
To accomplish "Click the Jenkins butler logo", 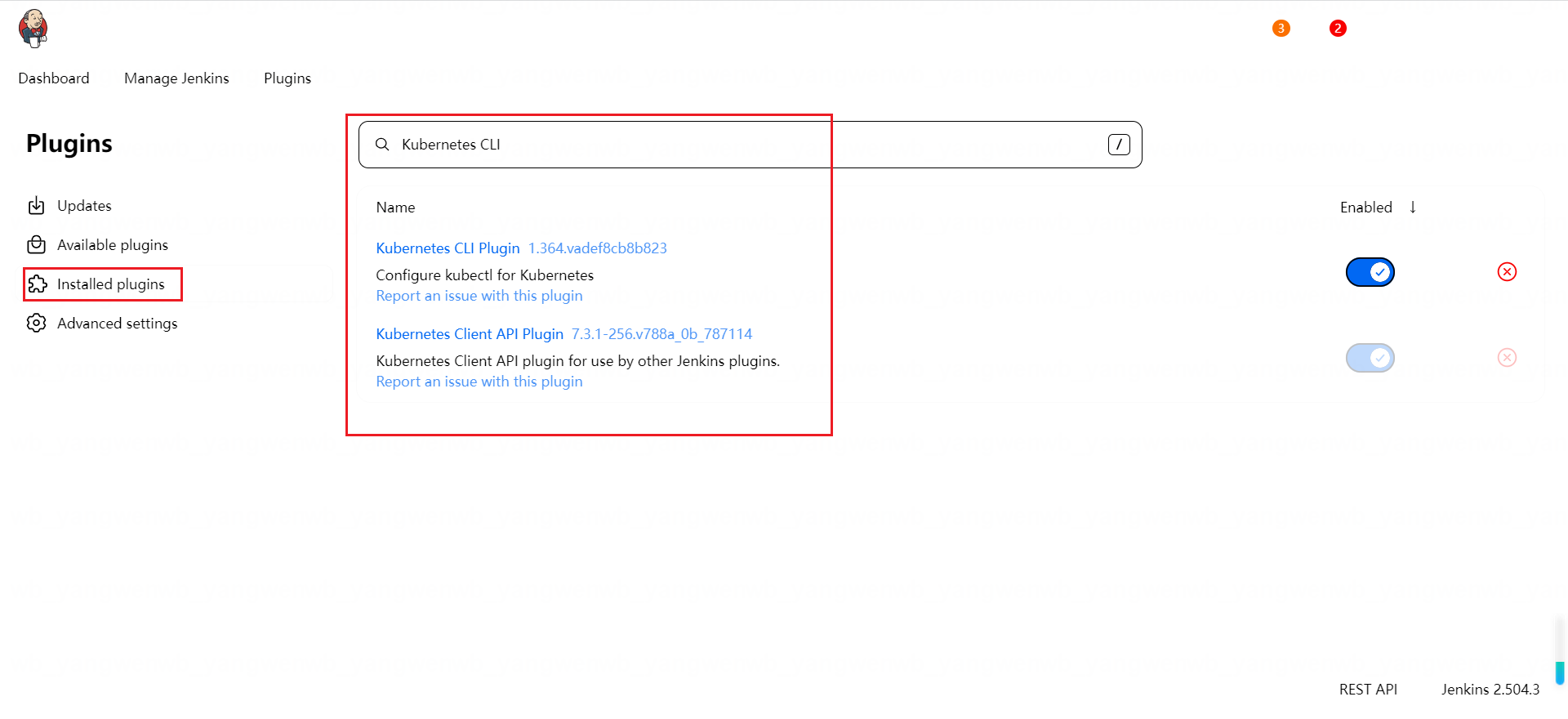I will 33,29.
